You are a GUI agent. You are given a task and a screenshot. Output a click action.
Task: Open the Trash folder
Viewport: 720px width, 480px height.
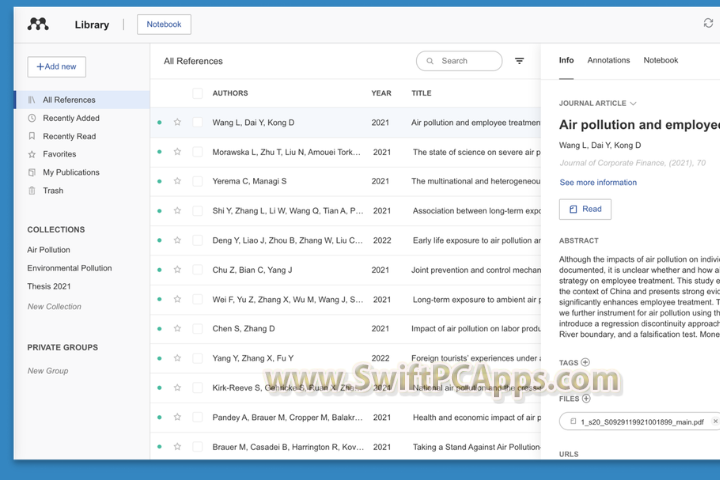53,191
